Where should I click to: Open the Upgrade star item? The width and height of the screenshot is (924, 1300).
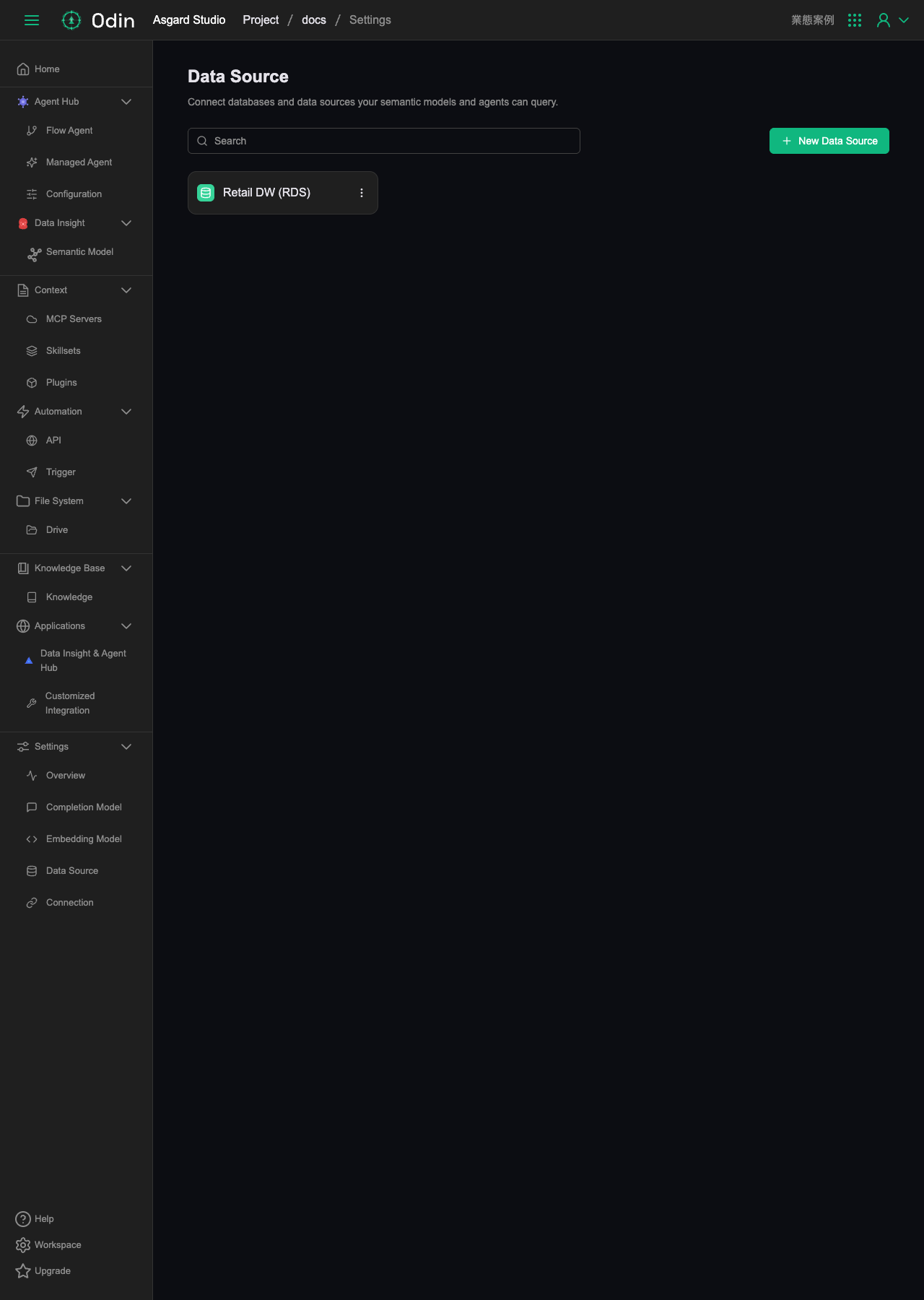[x=43, y=1271]
